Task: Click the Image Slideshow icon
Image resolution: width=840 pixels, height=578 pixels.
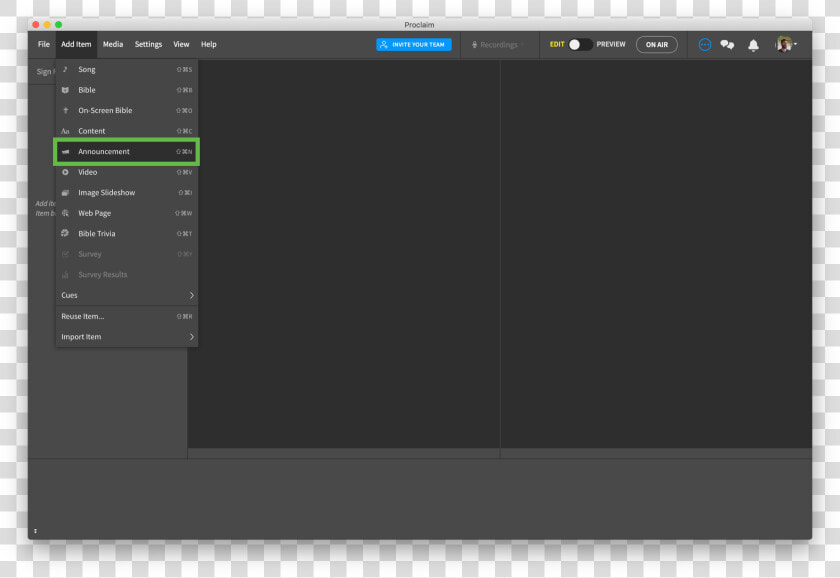Action: tap(65, 193)
